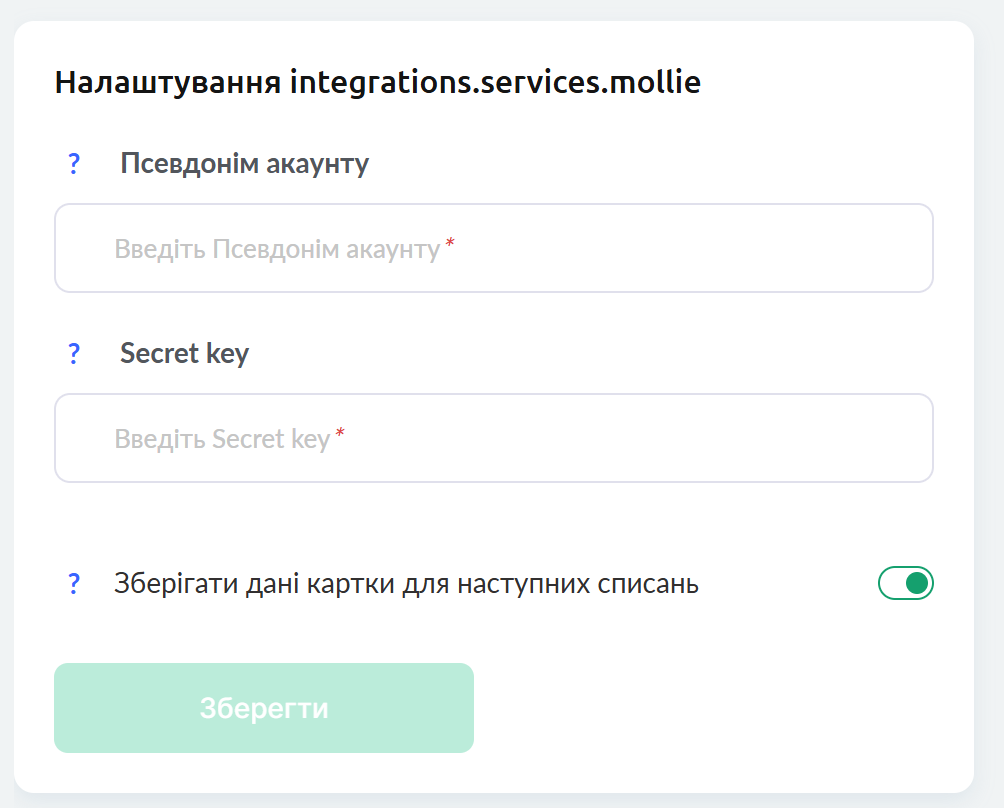Click the word key in Secret key label
This screenshot has height=808, width=1004.
pos(227,354)
